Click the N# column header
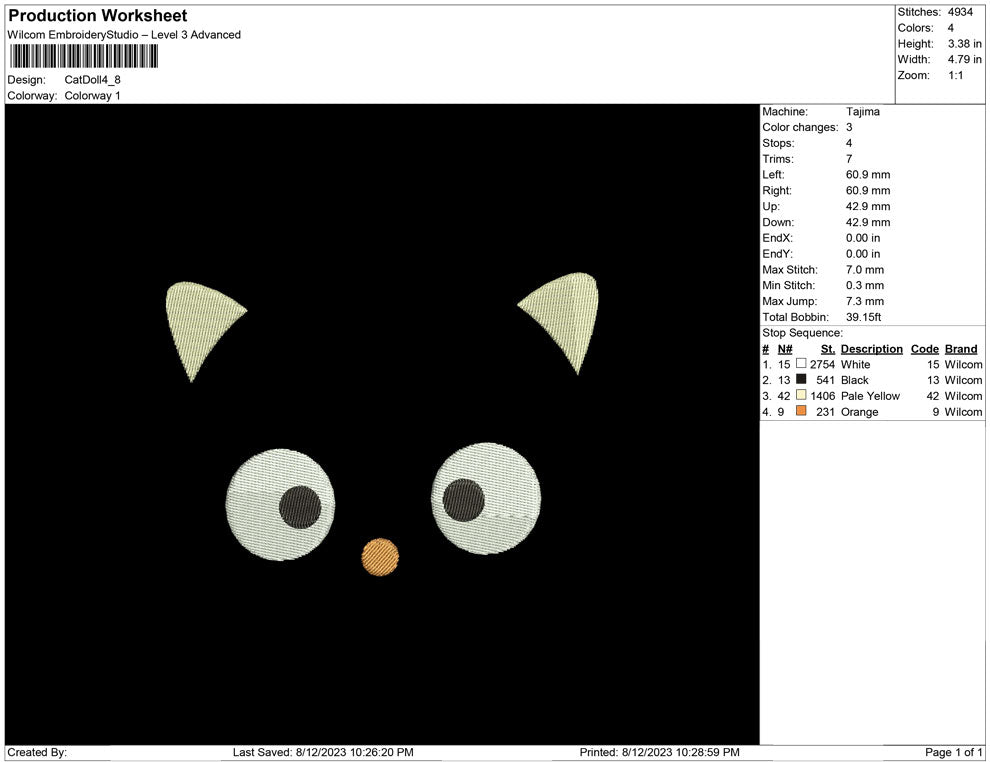The height and width of the screenshot is (762, 990). 785,349
